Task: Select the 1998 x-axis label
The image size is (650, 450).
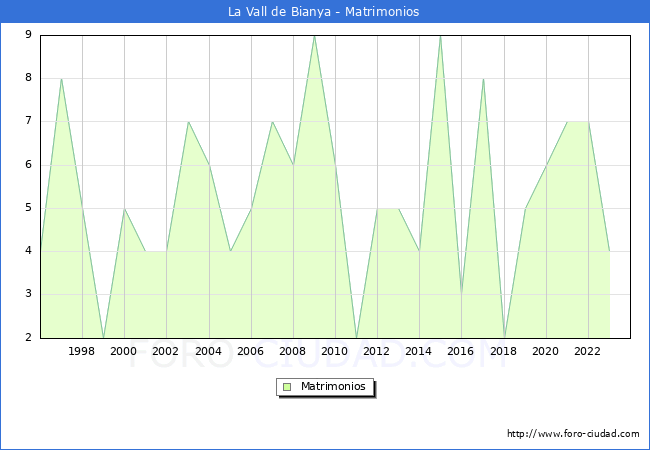Action: pyautogui.click(x=81, y=351)
